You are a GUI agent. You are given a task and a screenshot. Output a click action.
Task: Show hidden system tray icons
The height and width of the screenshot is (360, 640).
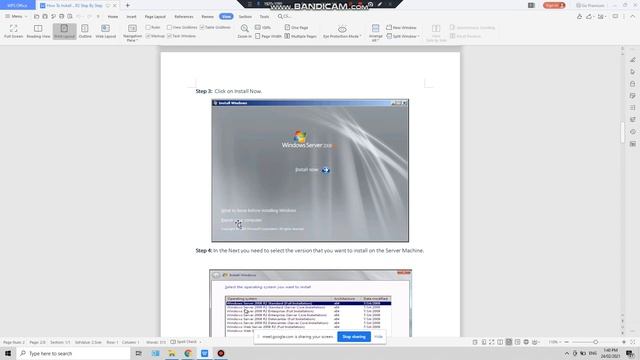coord(567,353)
